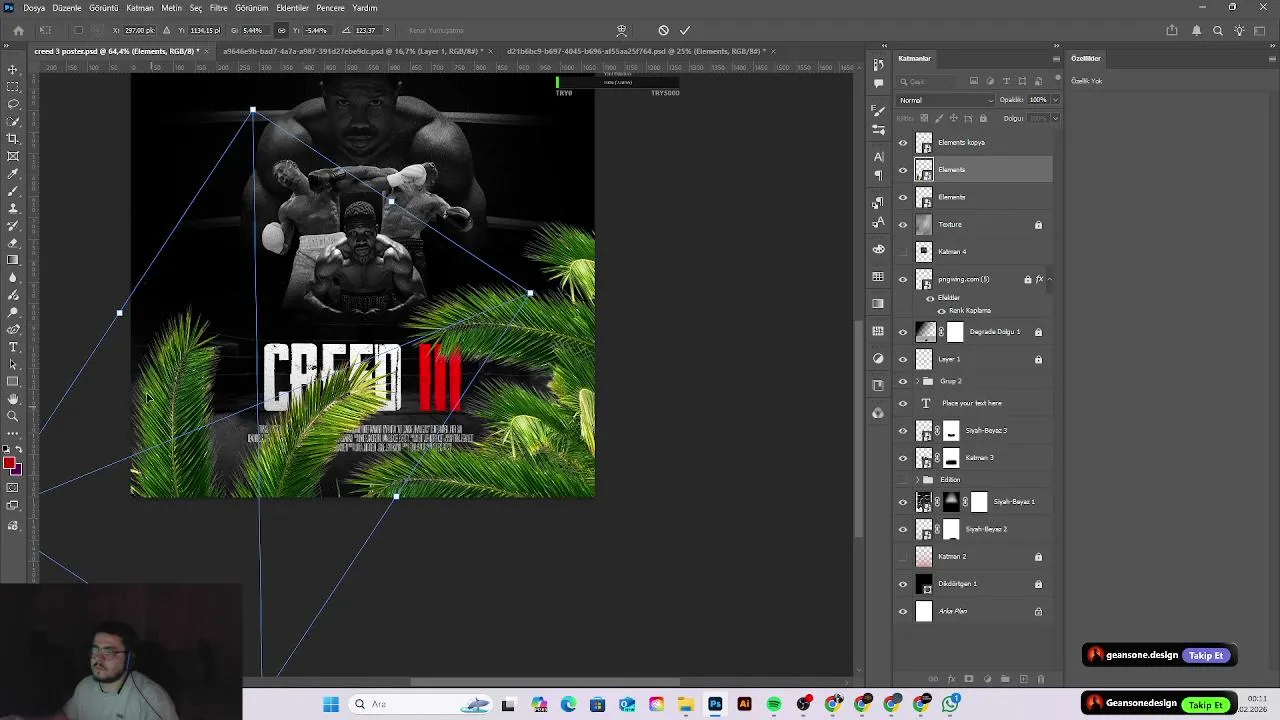Create new adjustment layer icon
This screenshot has width=1280, height=720.
click(x=987, y=679)
